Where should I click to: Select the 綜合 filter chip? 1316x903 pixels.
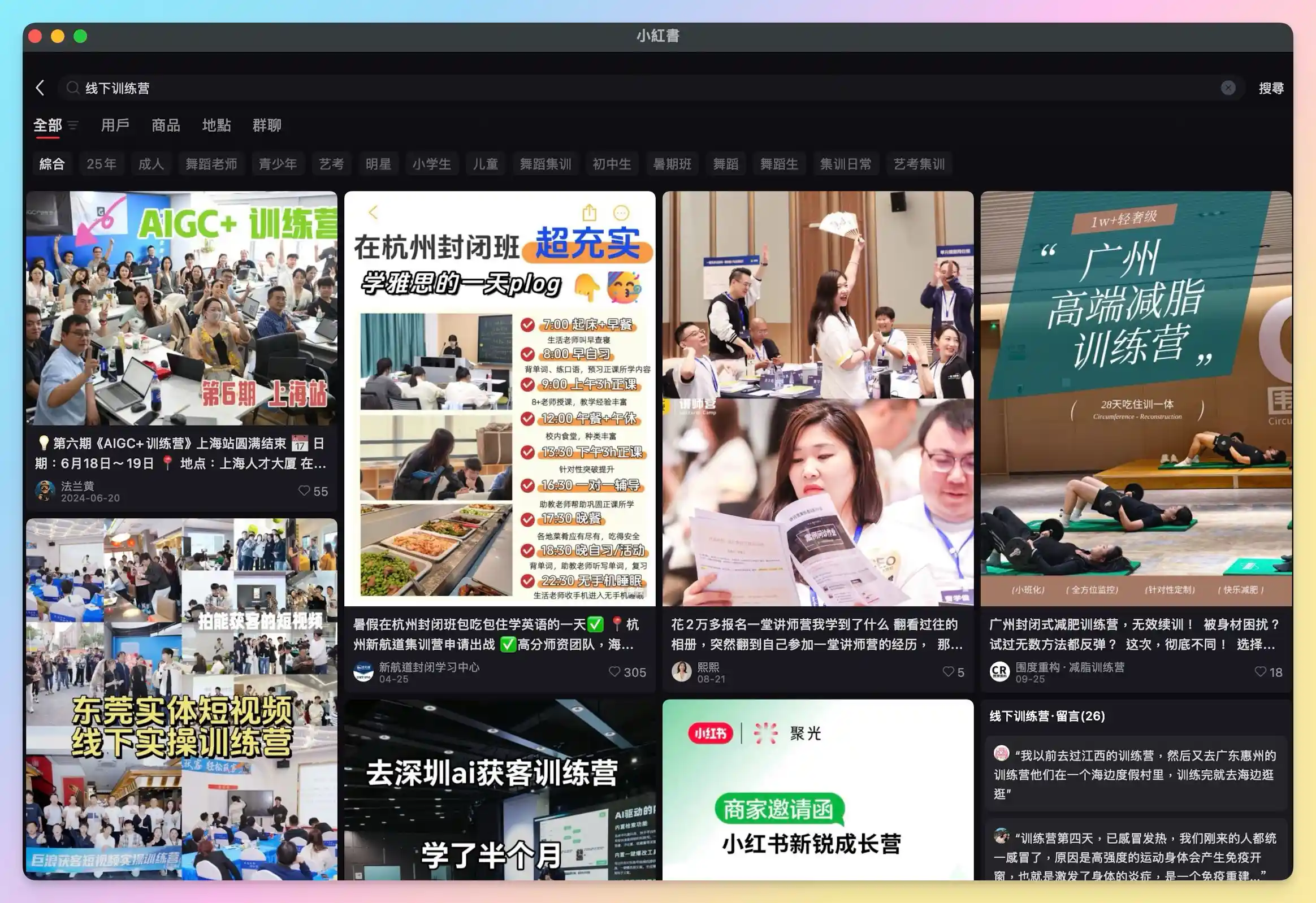point(52,164)
